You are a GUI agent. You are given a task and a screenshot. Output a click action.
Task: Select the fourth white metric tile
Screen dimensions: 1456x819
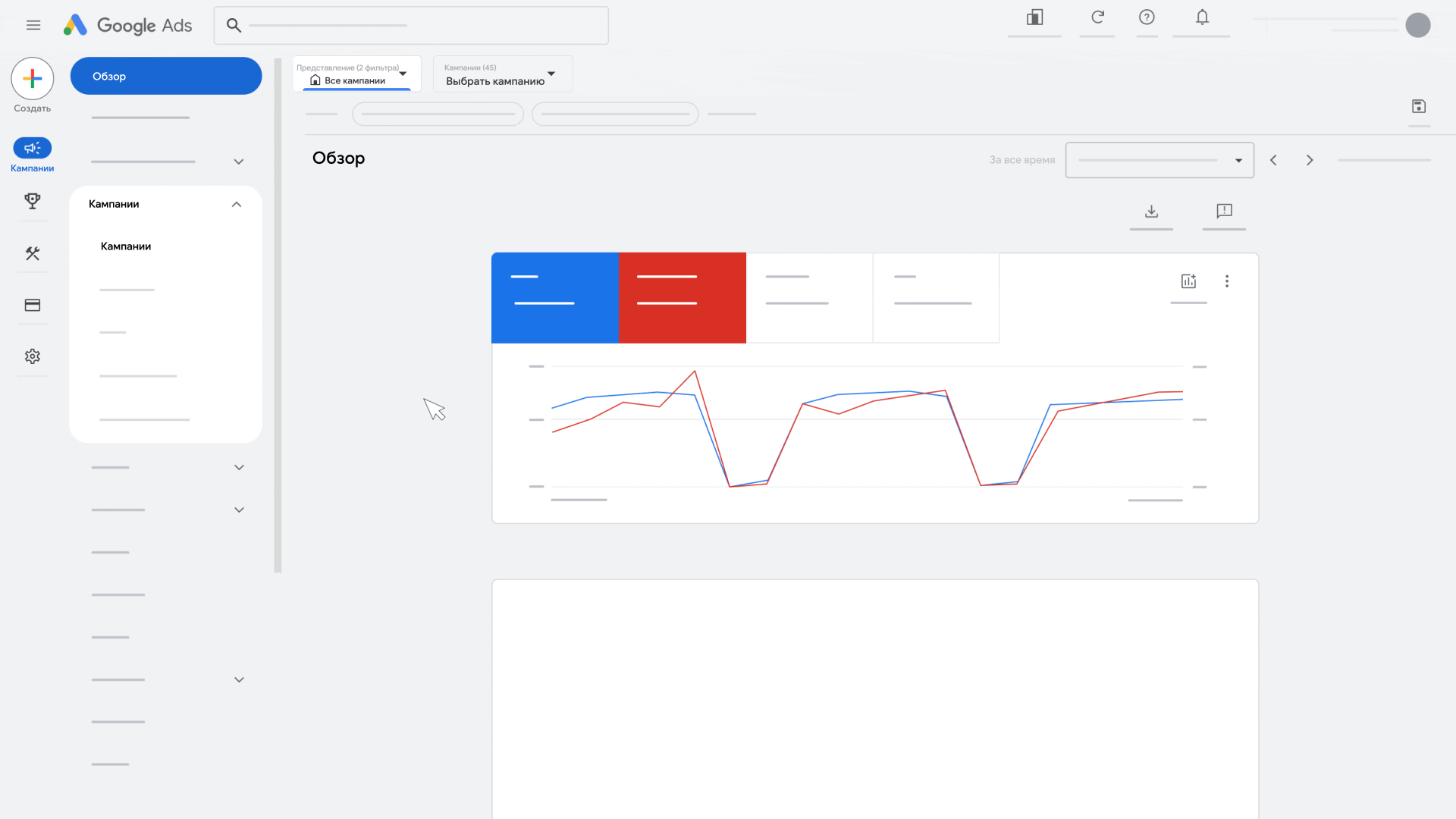coord(936,298)
